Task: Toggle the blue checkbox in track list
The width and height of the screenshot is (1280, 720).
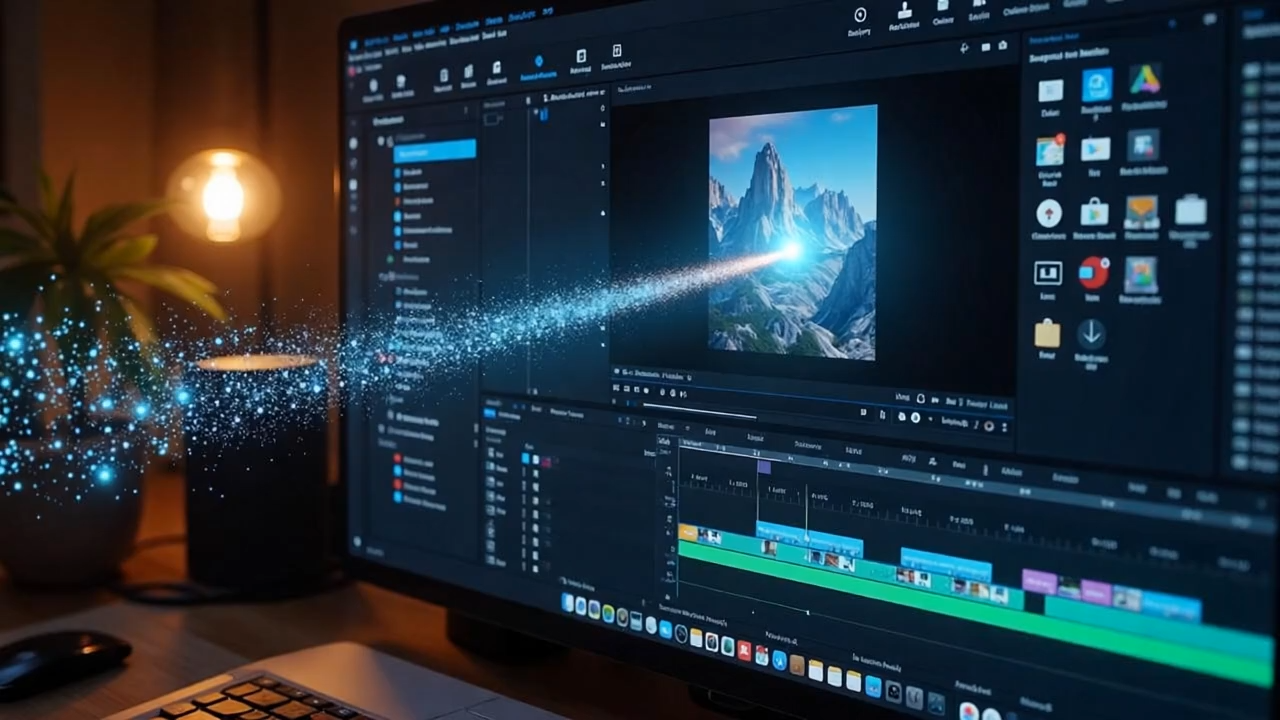Action: coord(526,458)
